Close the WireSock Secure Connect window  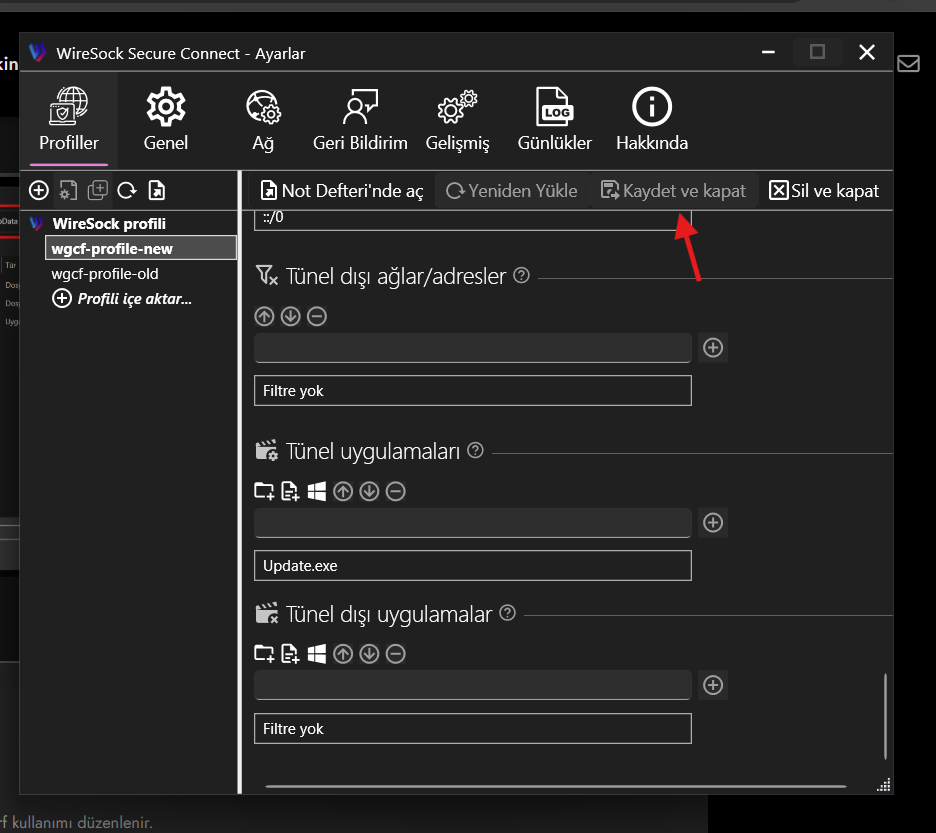coord(867,53)
